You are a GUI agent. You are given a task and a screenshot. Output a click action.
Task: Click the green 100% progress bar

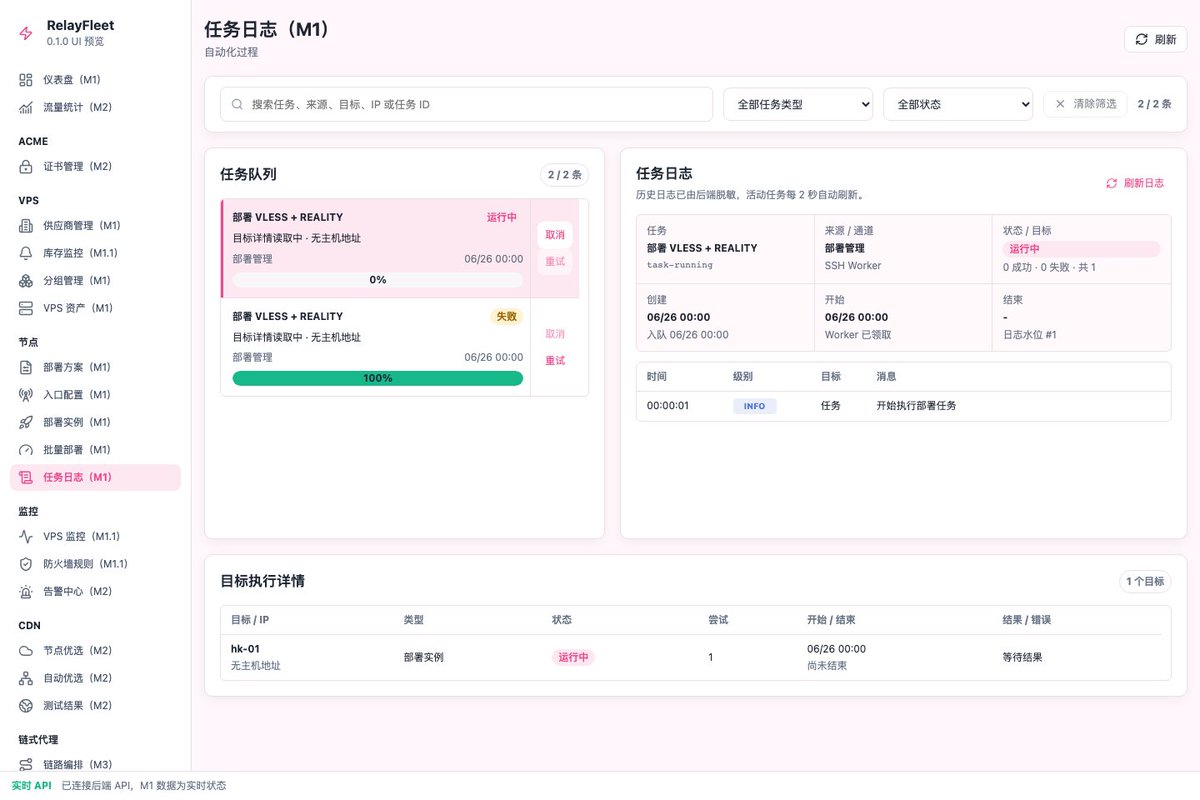[378, 378]
